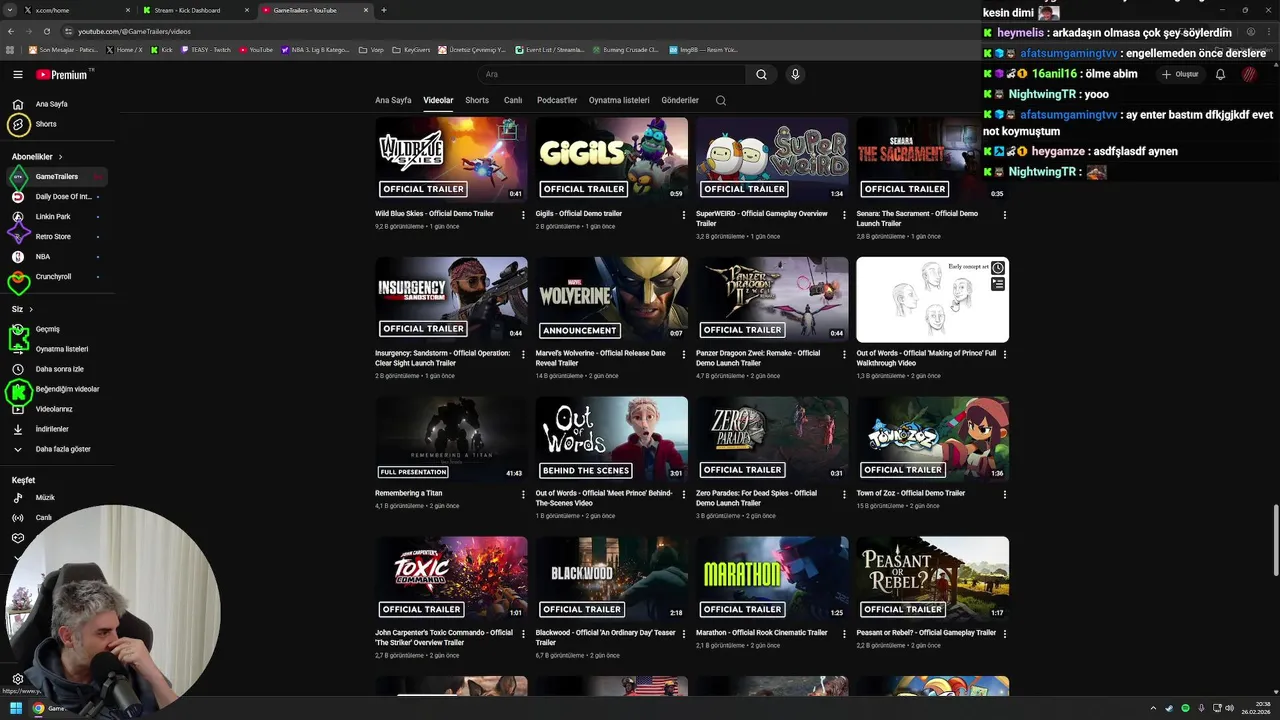The image size is (1280, 720).
Task: Open İndirilenler in sidebar
Action: pos(54,429)
